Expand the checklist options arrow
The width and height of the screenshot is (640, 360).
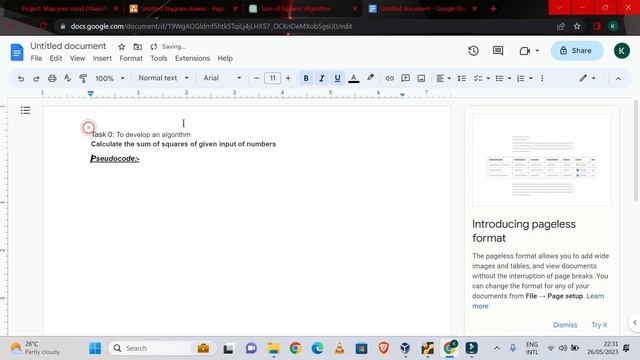point(488,78)
